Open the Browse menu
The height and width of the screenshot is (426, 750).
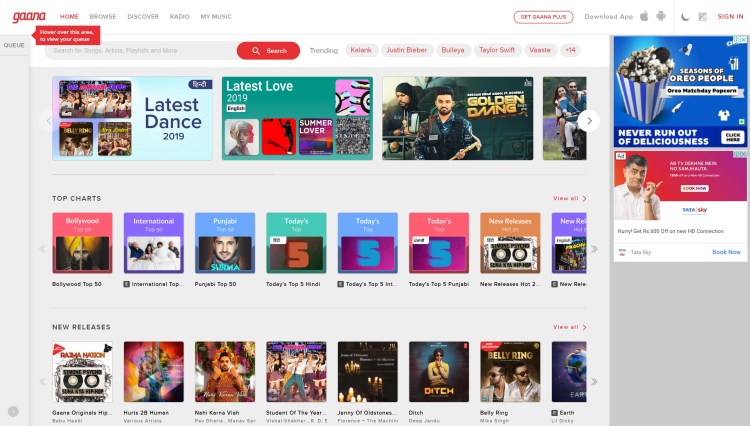(x=103, y=17)
